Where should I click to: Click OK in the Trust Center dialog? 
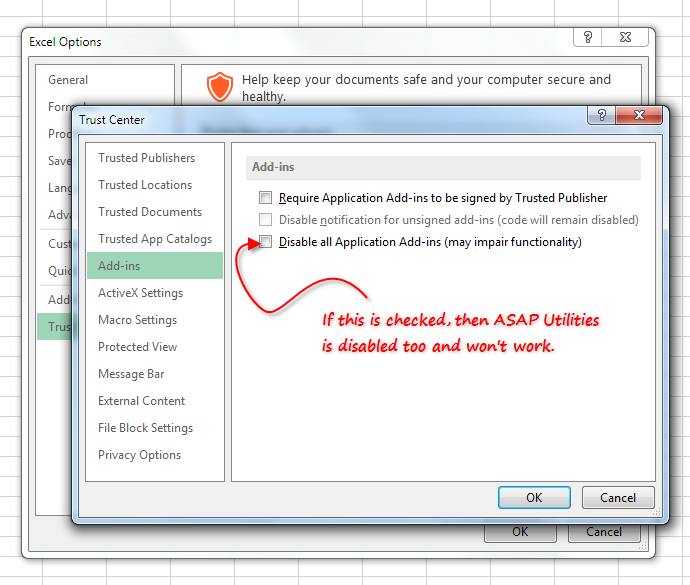[x=534, y=497]
